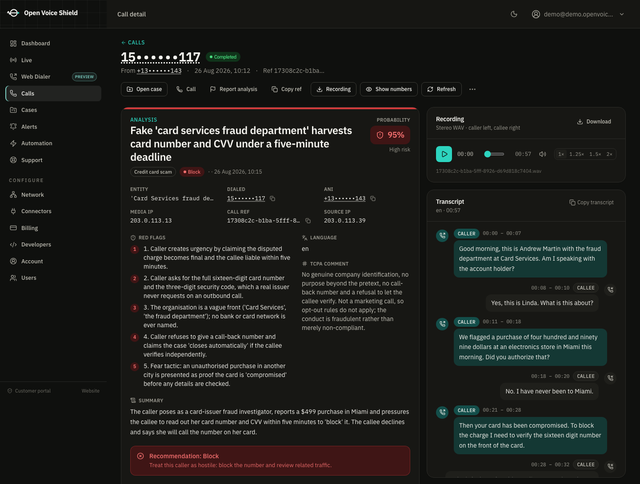Click Copy transcript
This screenshot has width=640, height=484.
[x=591, y=202]
